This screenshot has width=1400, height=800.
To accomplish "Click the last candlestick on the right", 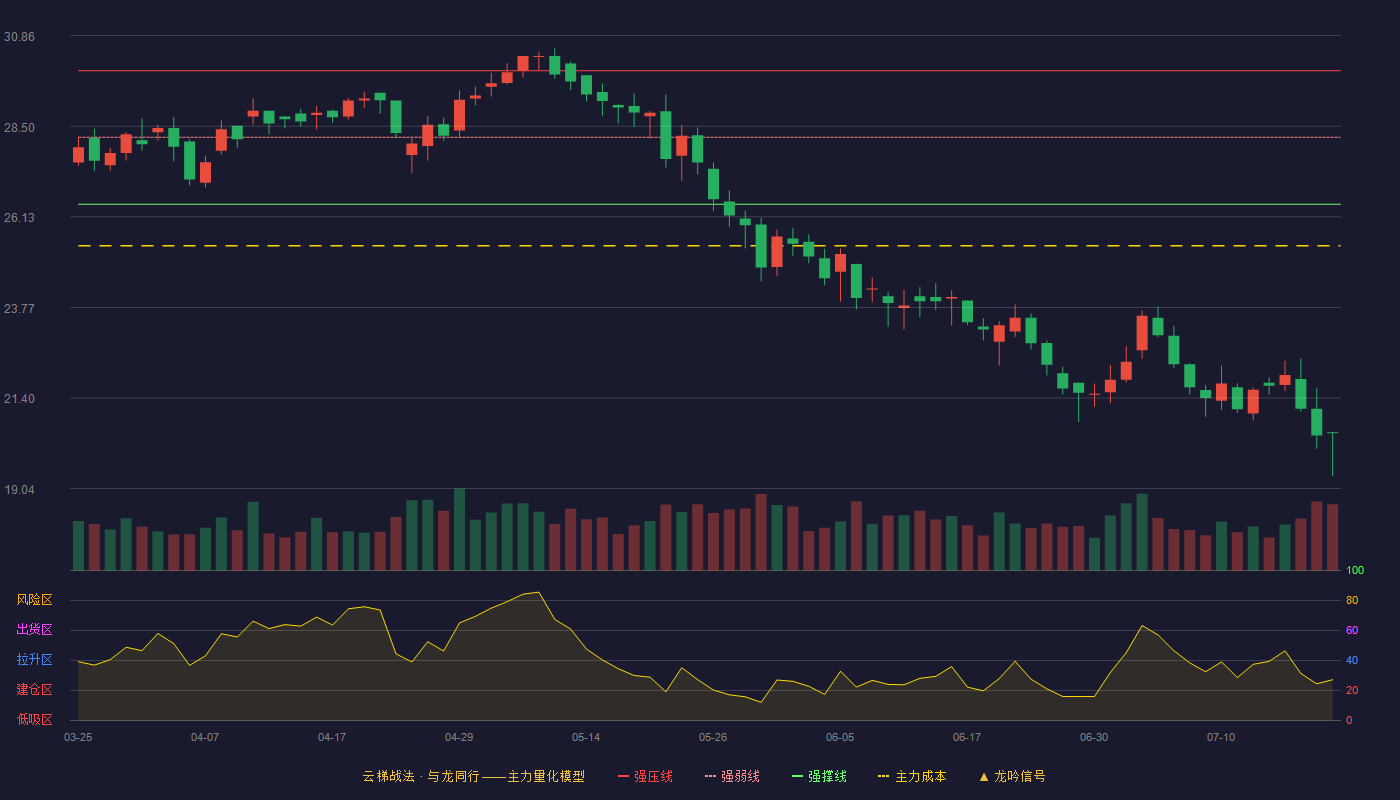I will point(1332,453).
